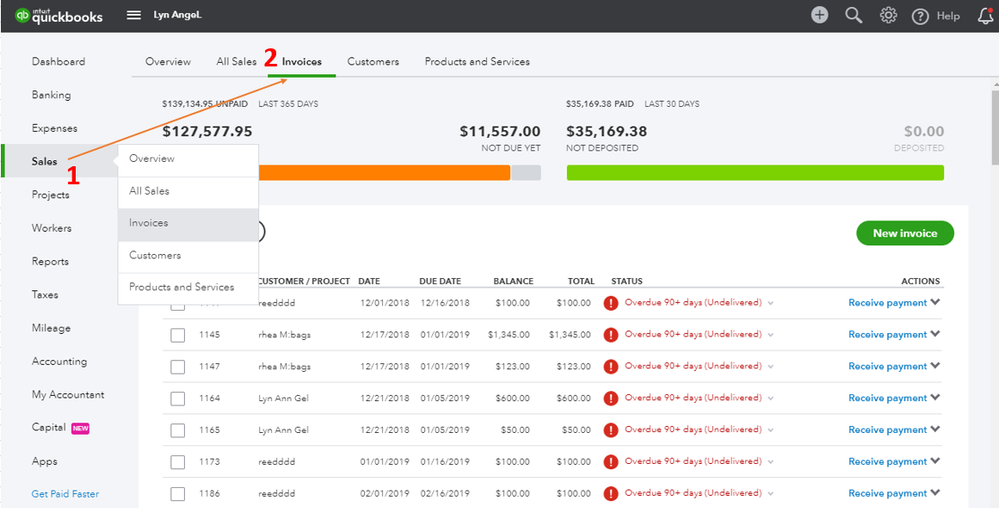This screenshot has height=508, width=999.
Task: Sort by the STATUS column header
Action: click(627, 281)
